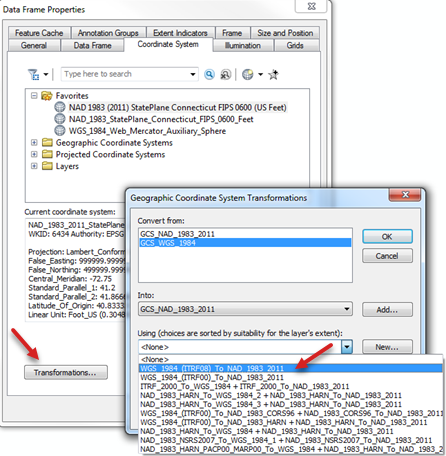Select NAD 1983 (2011) StatePlane Connecticut (US Feet)
The image size is (446, 456).
(x=177, y=107)
